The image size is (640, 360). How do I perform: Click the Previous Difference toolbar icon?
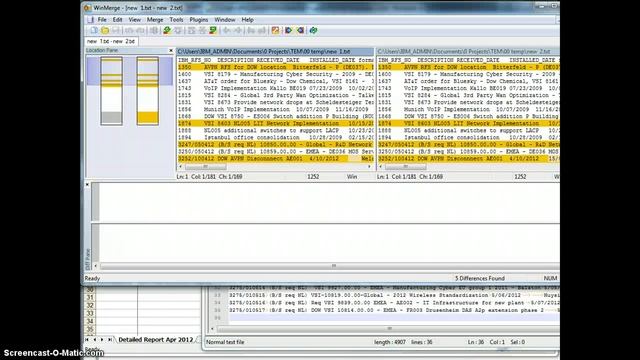[178, 30]
